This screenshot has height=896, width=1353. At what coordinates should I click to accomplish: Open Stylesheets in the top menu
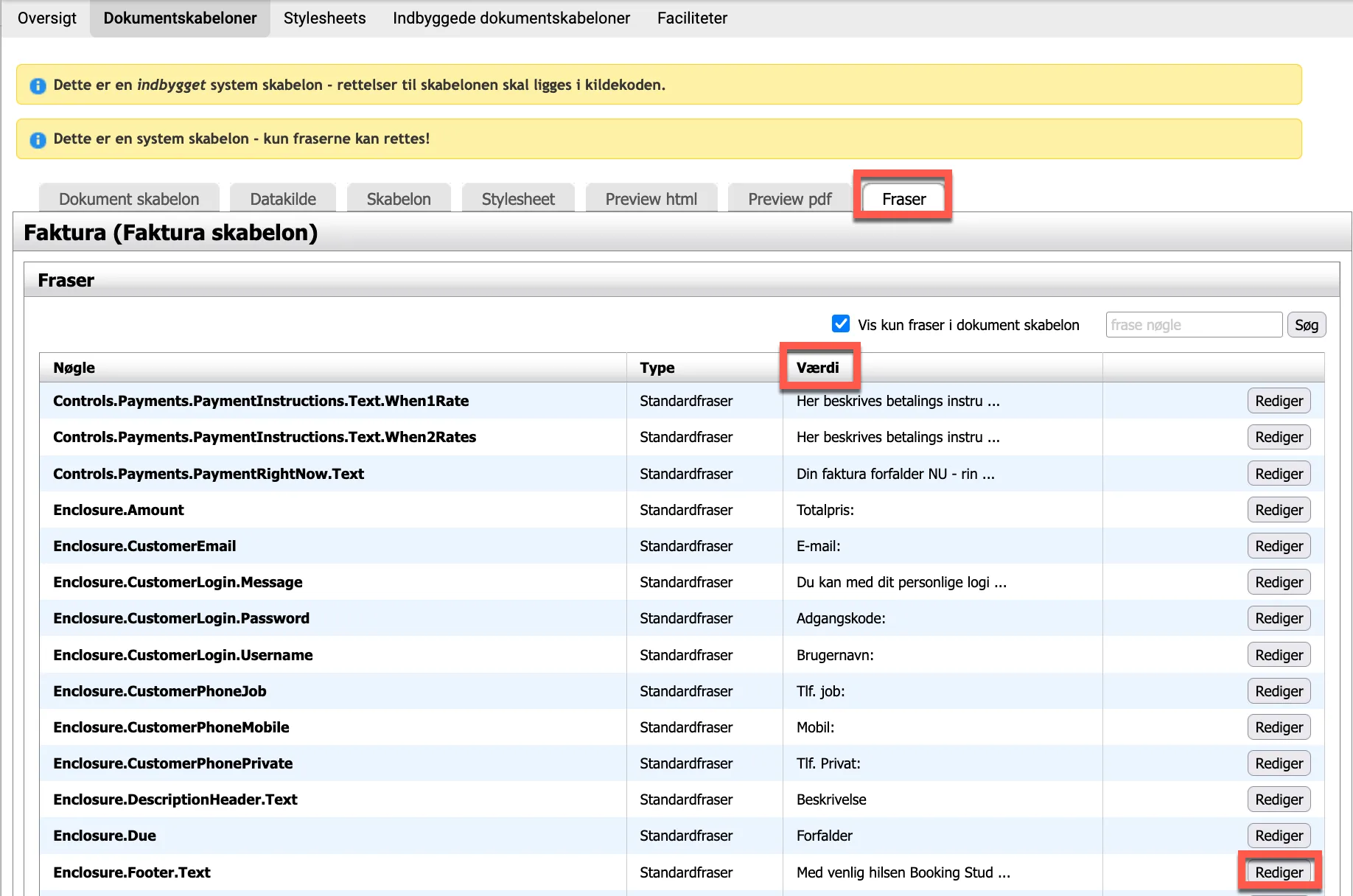(324, 18)
